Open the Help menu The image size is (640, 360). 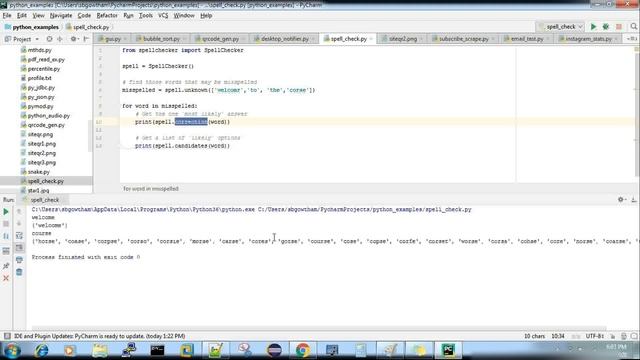206,16
